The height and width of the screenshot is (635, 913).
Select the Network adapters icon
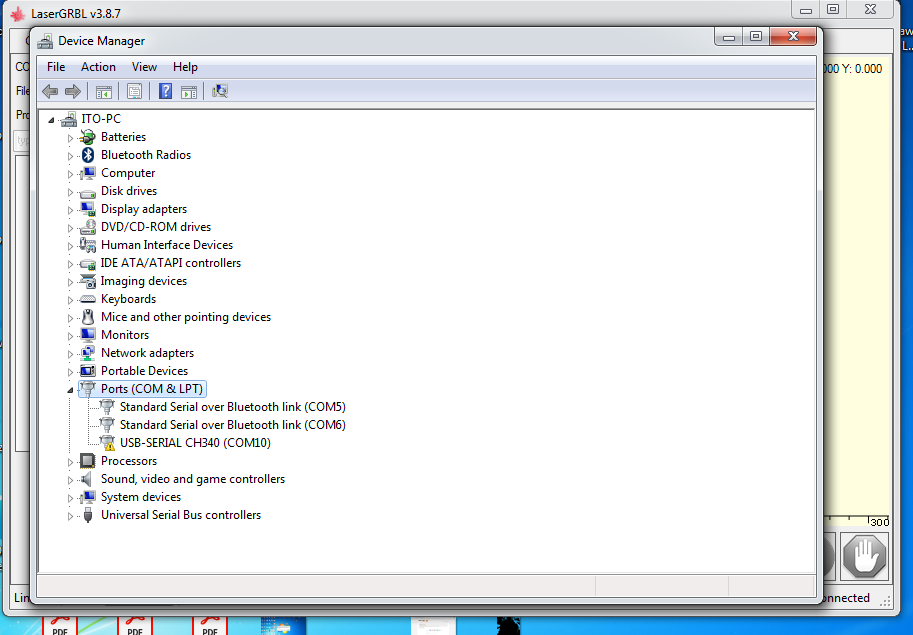[88, 353]
